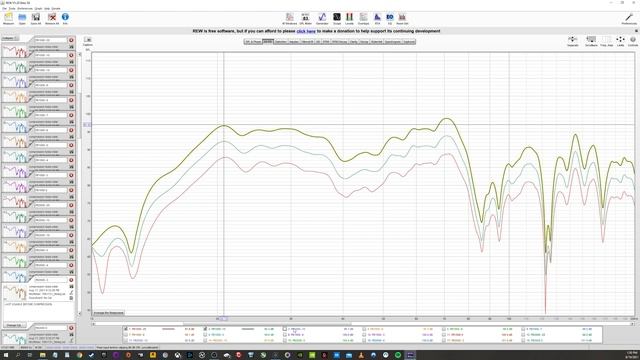Toggle the Freq. Axis icon

pyautogui.click(x=607, y=41)
